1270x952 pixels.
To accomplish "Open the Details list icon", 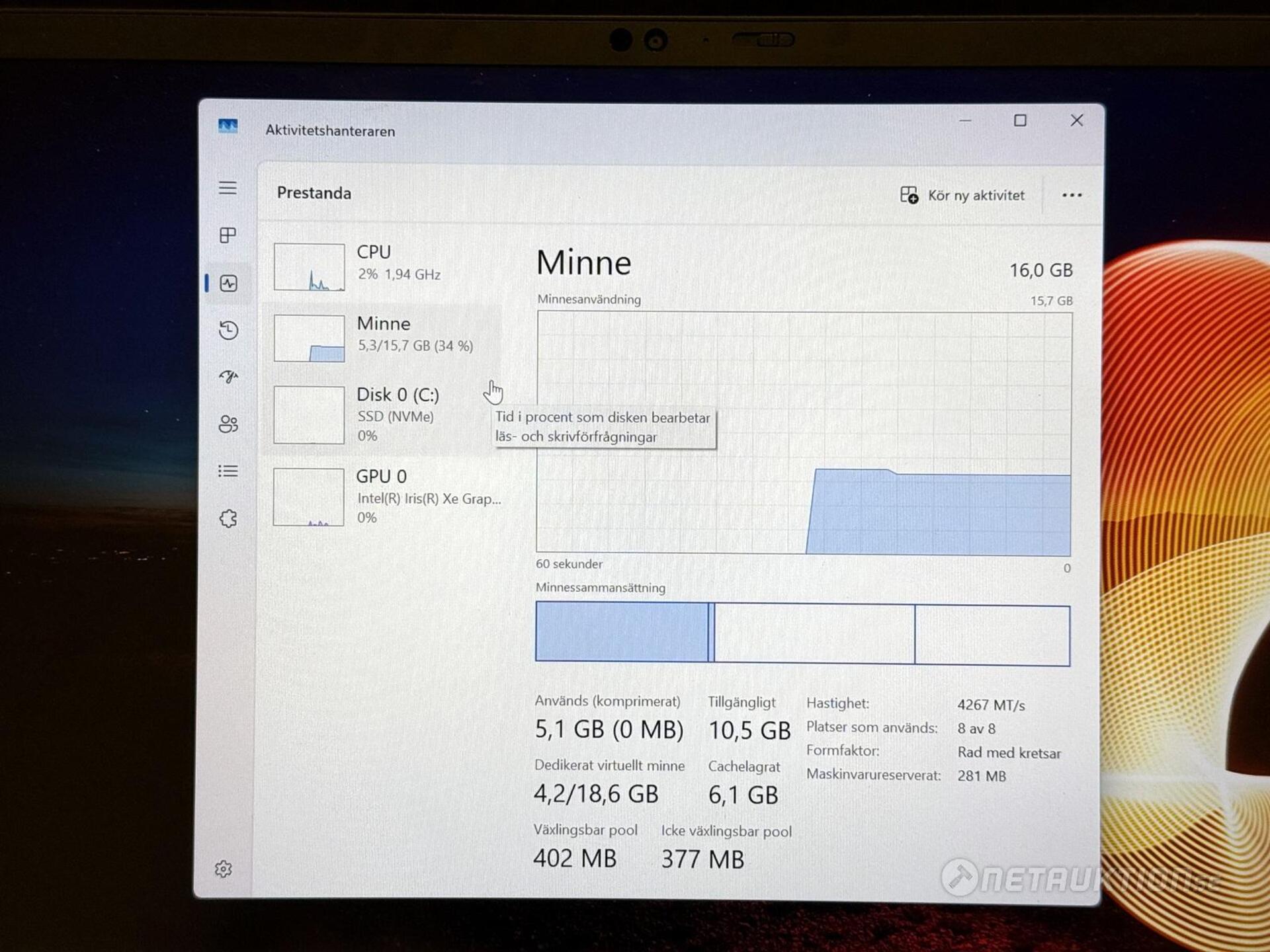I will tap(228, 471).
